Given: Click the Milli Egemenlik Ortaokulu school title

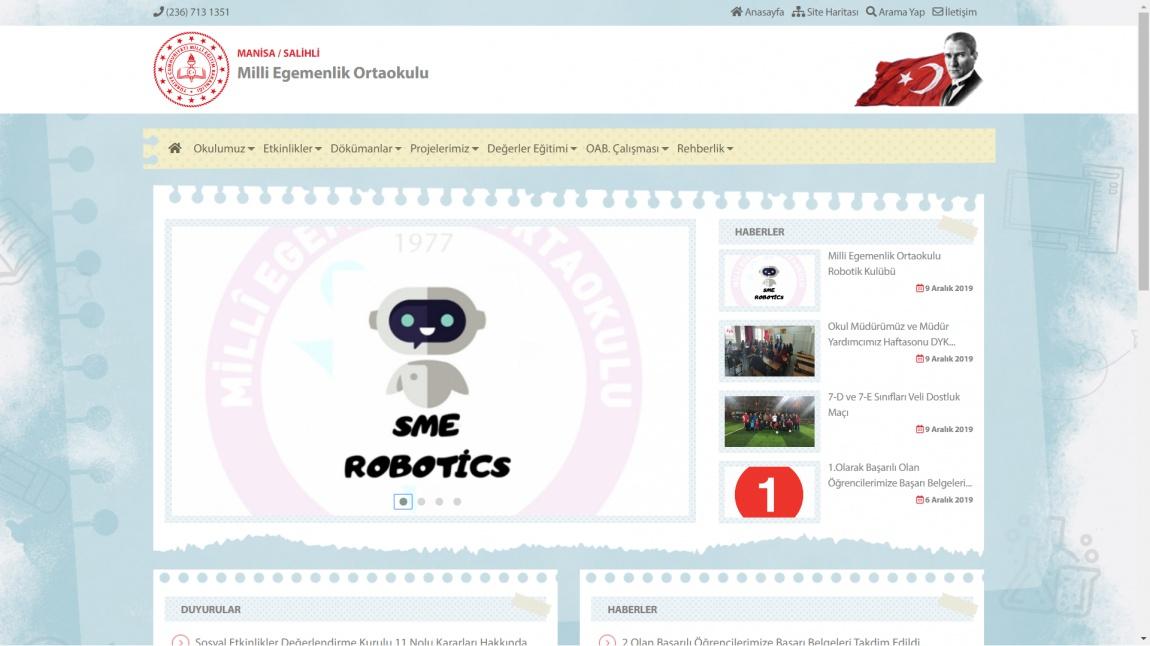Looking at the screenshot, I should tap(333, 73).
